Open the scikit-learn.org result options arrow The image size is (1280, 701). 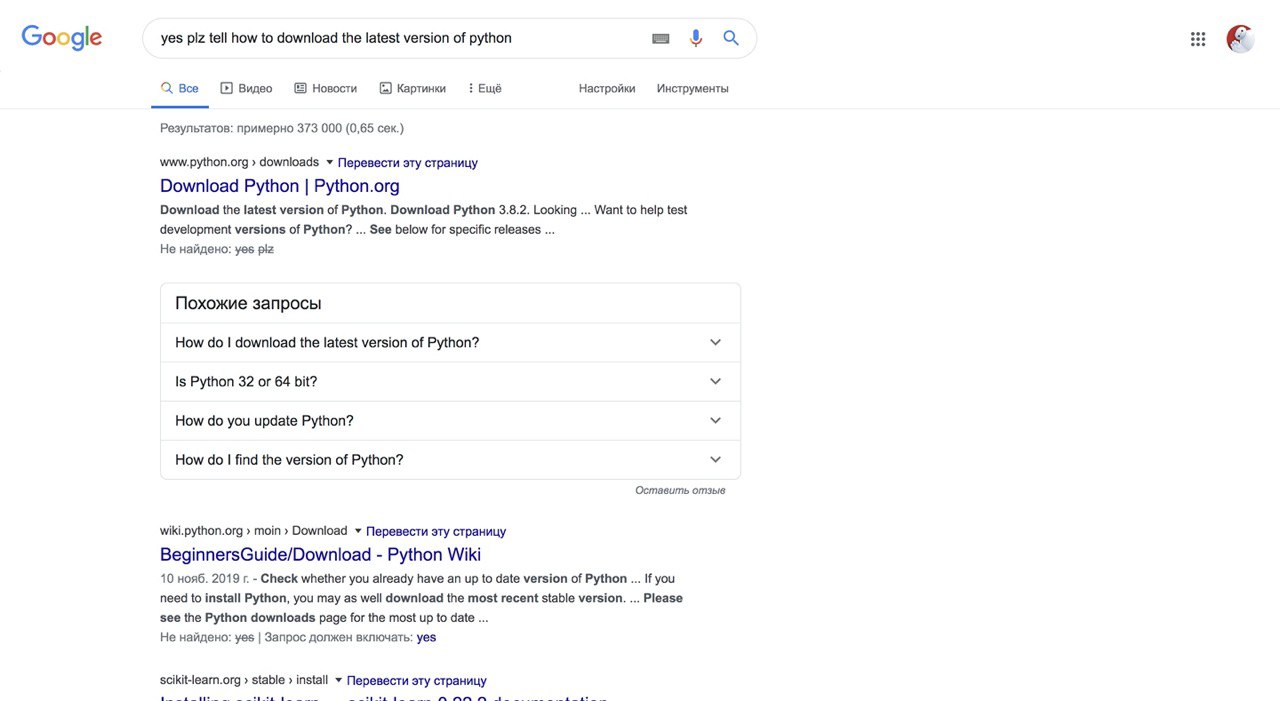point(338,680)
